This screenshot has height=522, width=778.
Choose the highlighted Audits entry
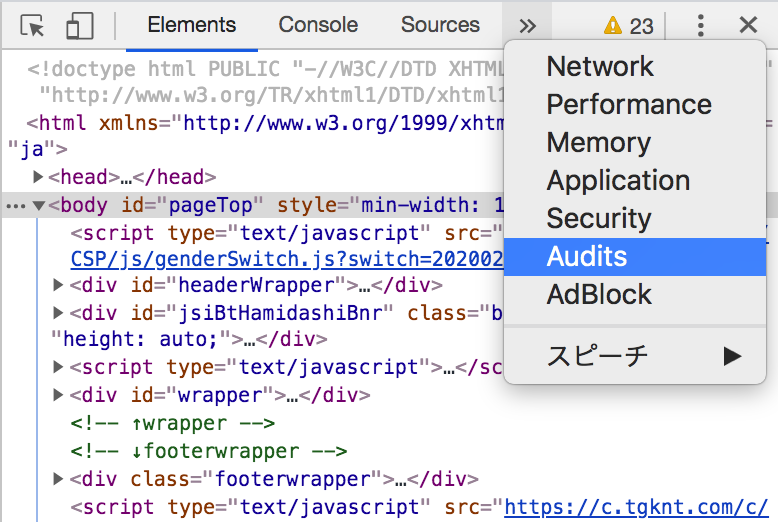point(635,257)
